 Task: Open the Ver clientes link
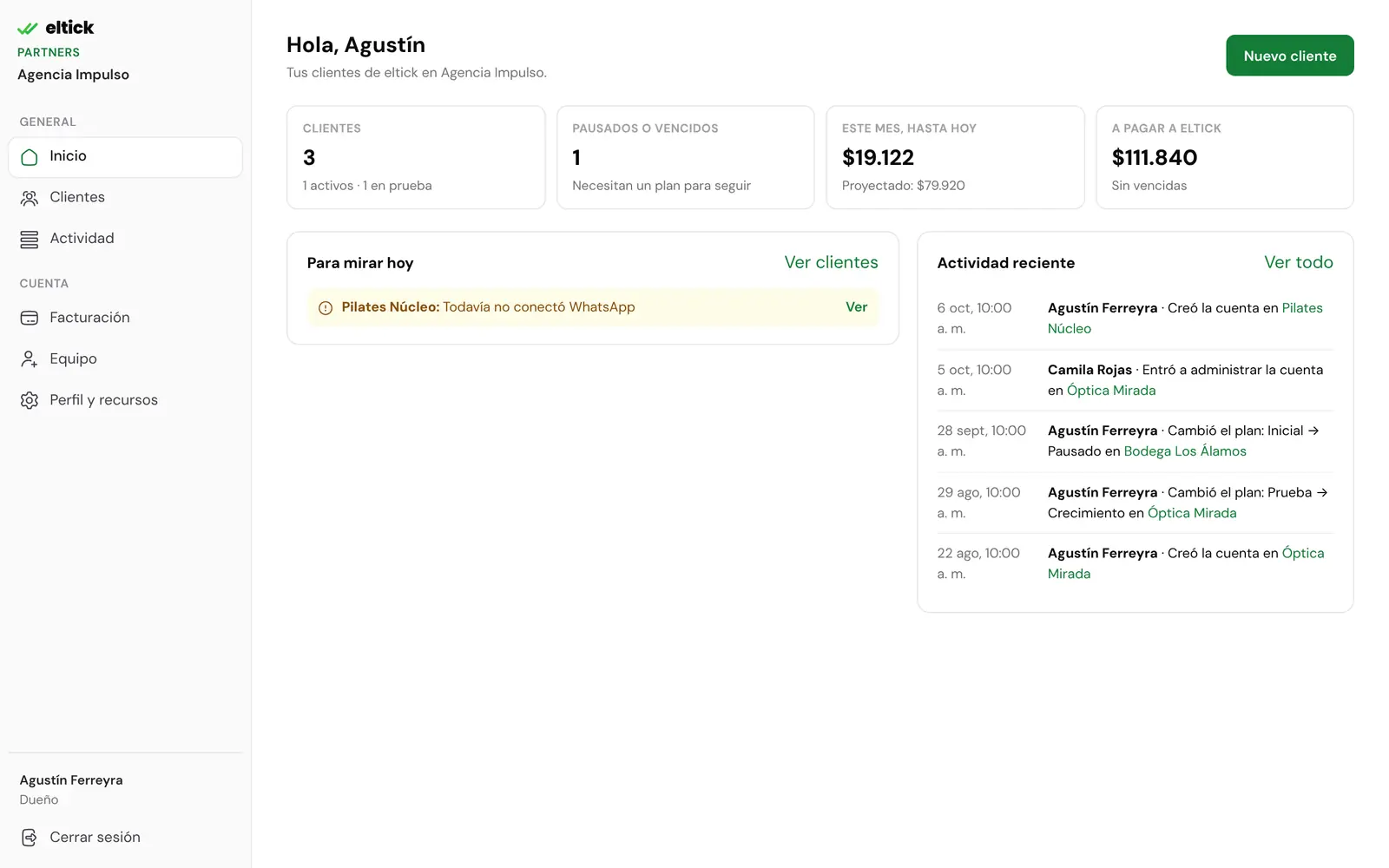coord(831,262)
